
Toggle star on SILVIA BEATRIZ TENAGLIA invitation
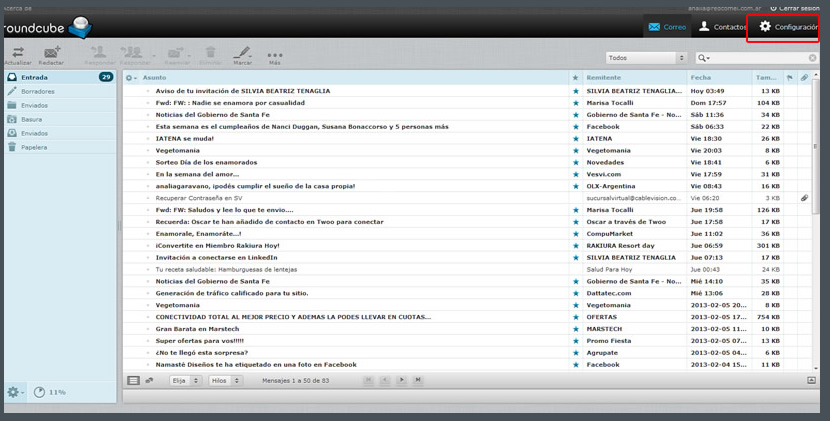coord(576,91)
